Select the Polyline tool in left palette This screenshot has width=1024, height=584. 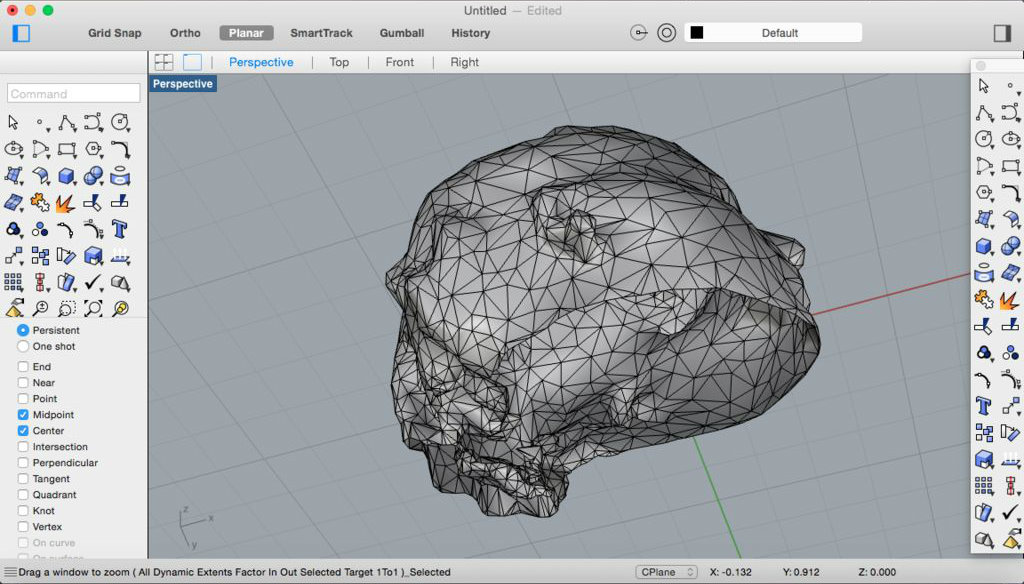coord(67,122)
